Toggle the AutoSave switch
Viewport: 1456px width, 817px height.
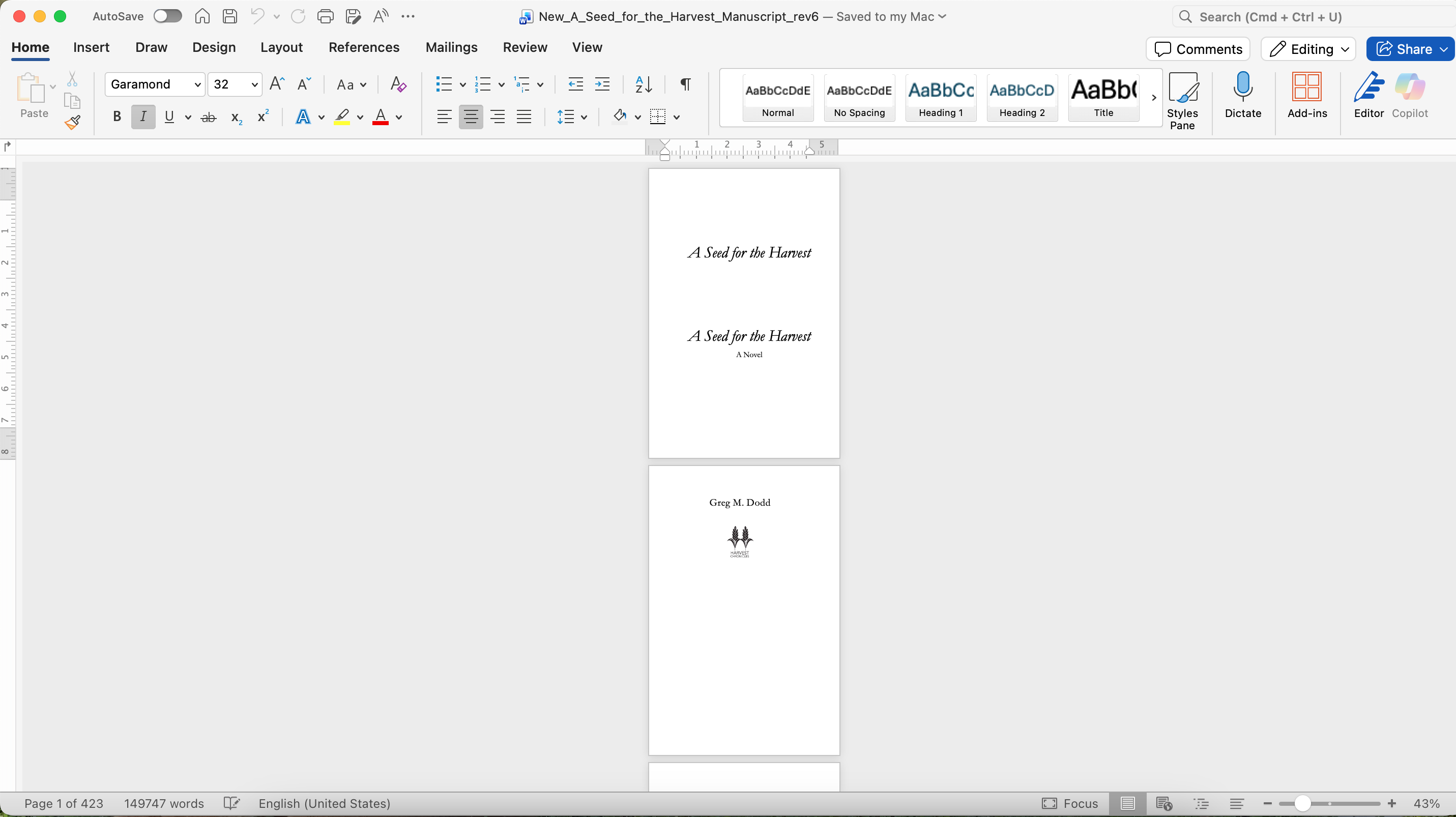point(168,16)
